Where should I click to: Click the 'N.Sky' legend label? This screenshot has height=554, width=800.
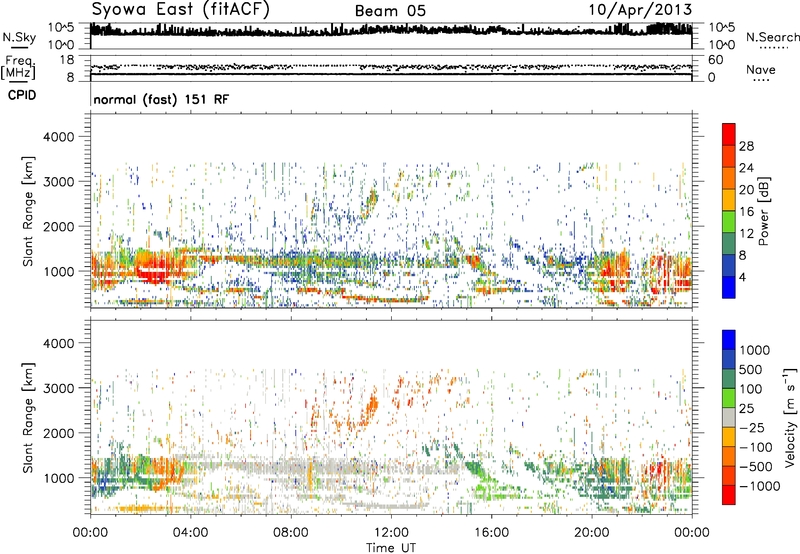pyautogui.click(x=19, y=38)
